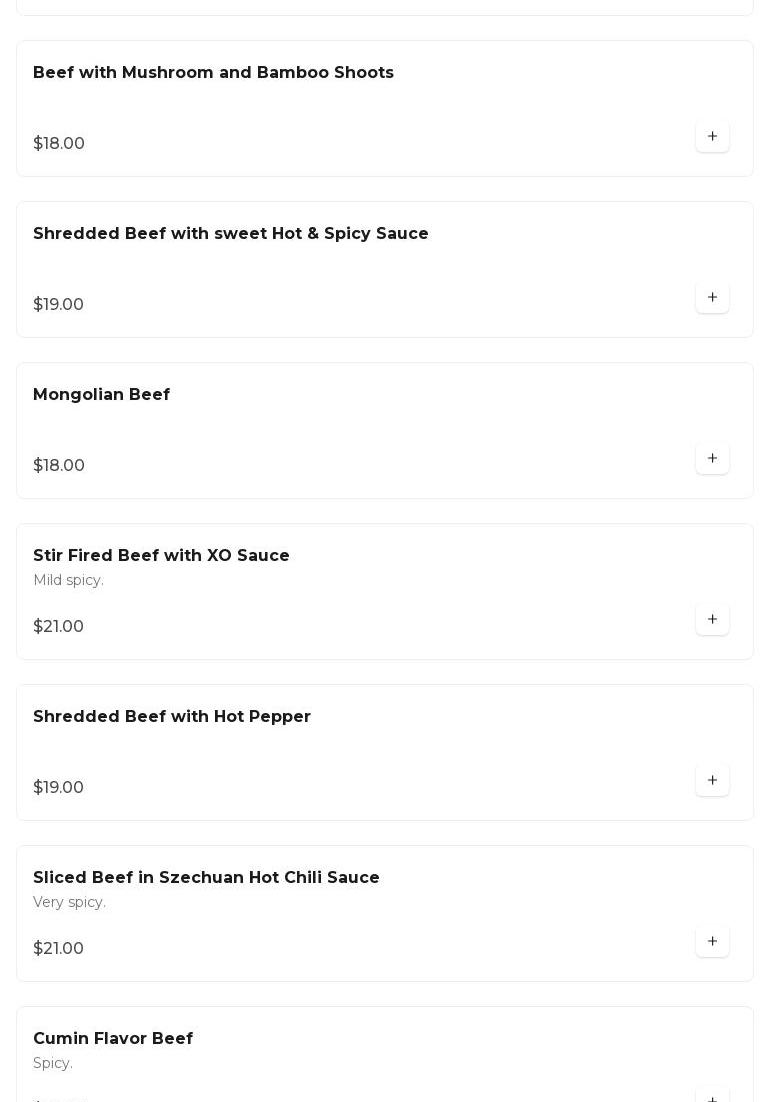
Task: Open Beef with Mushroom and Bamboo Shoots title
Action: [213, 73]
